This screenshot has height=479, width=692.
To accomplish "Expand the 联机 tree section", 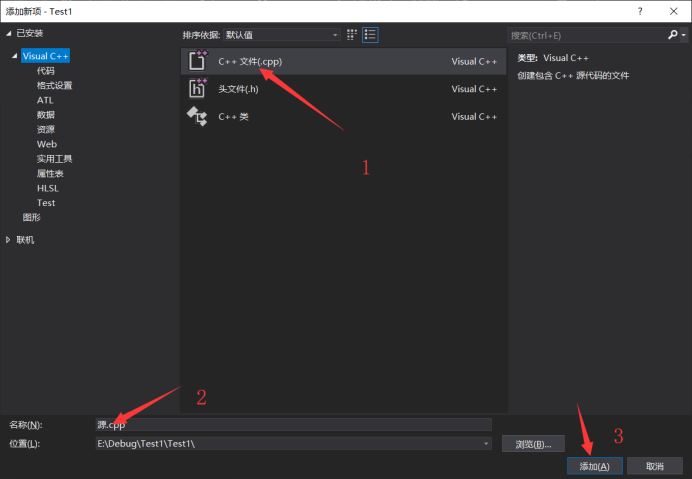I will pyautogui.click(x=8, y=240).
